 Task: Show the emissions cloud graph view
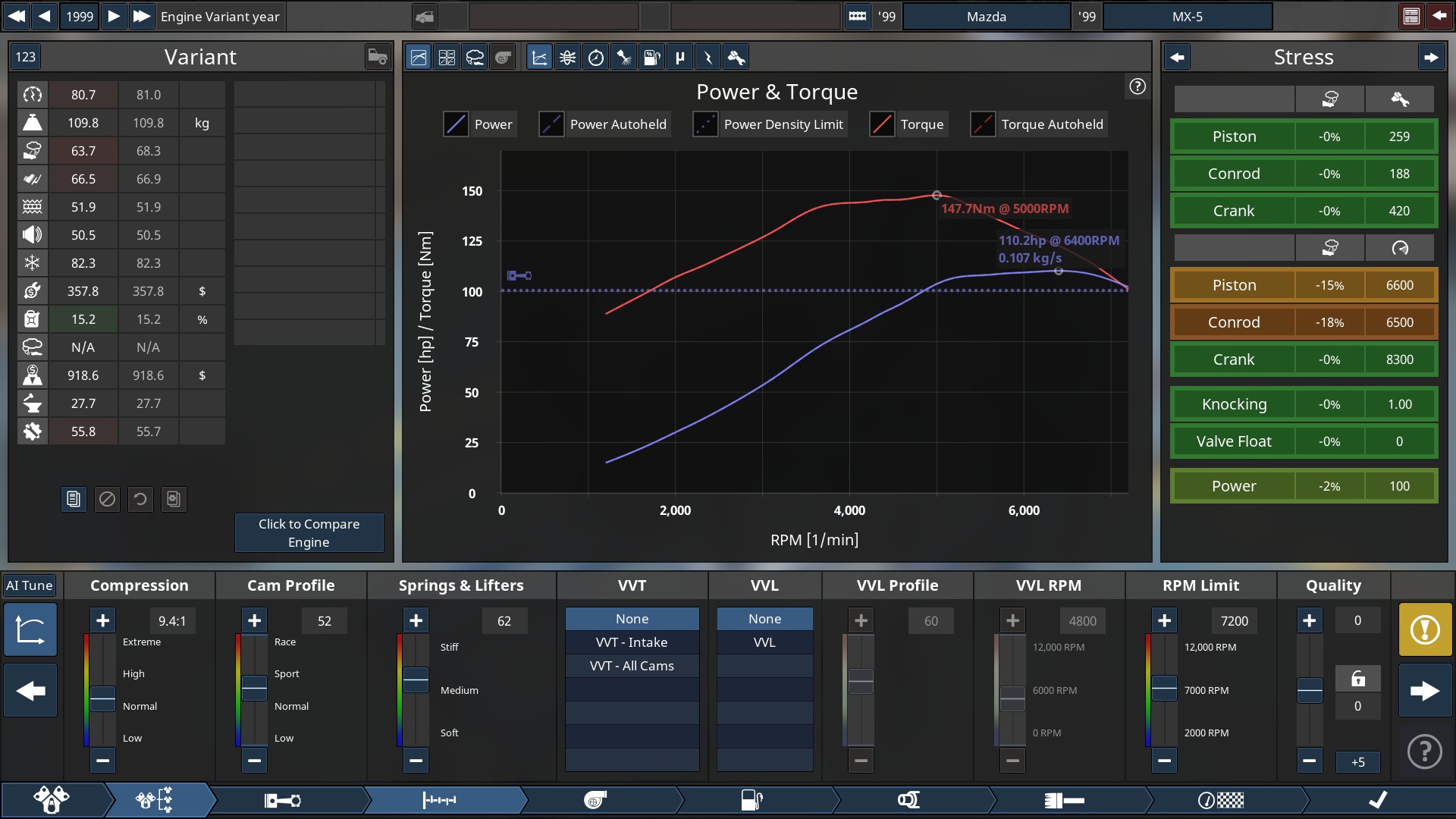pos(475,57)
